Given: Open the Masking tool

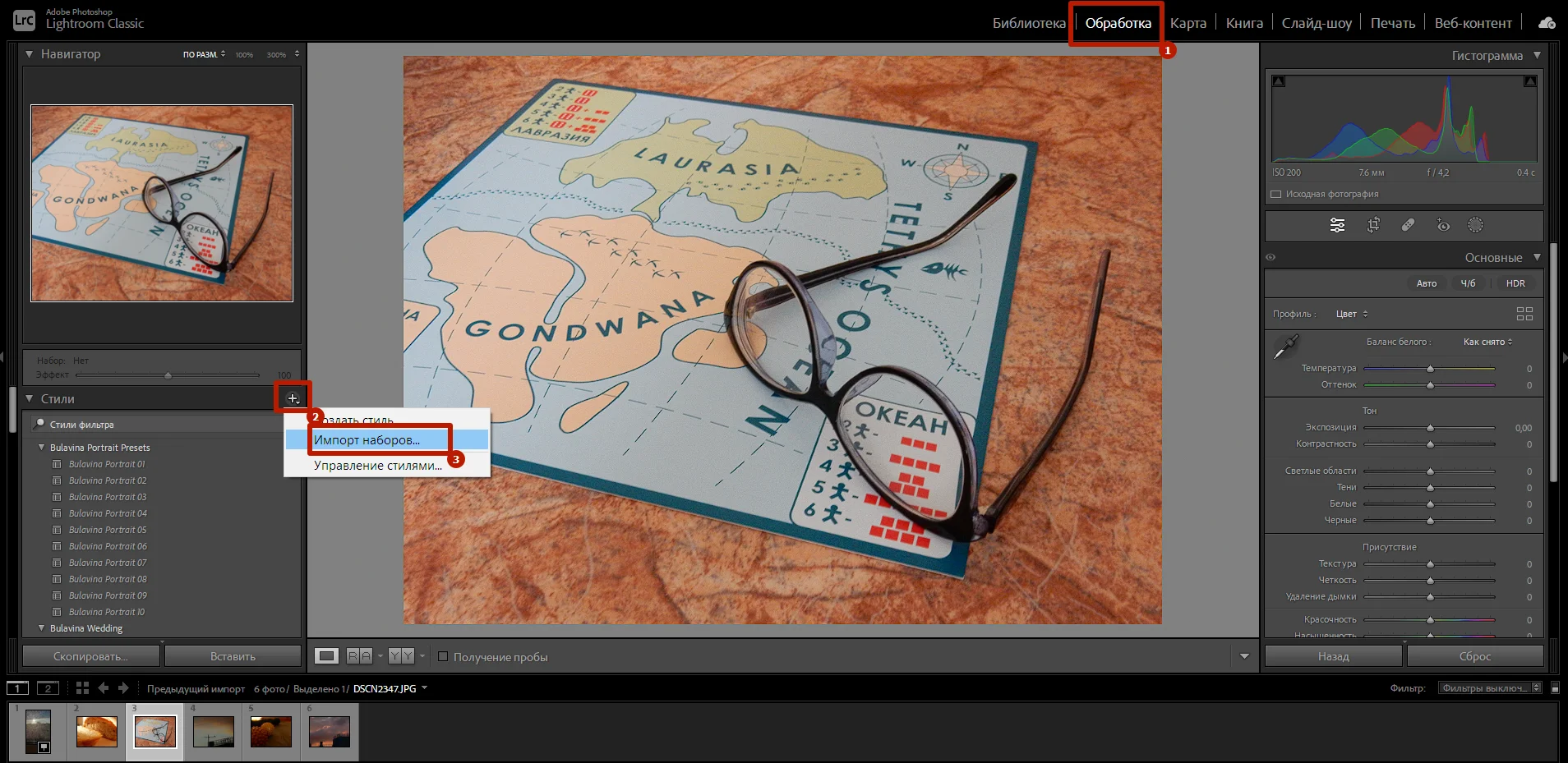Looking at the screenshot, I should coord(1476,225).
